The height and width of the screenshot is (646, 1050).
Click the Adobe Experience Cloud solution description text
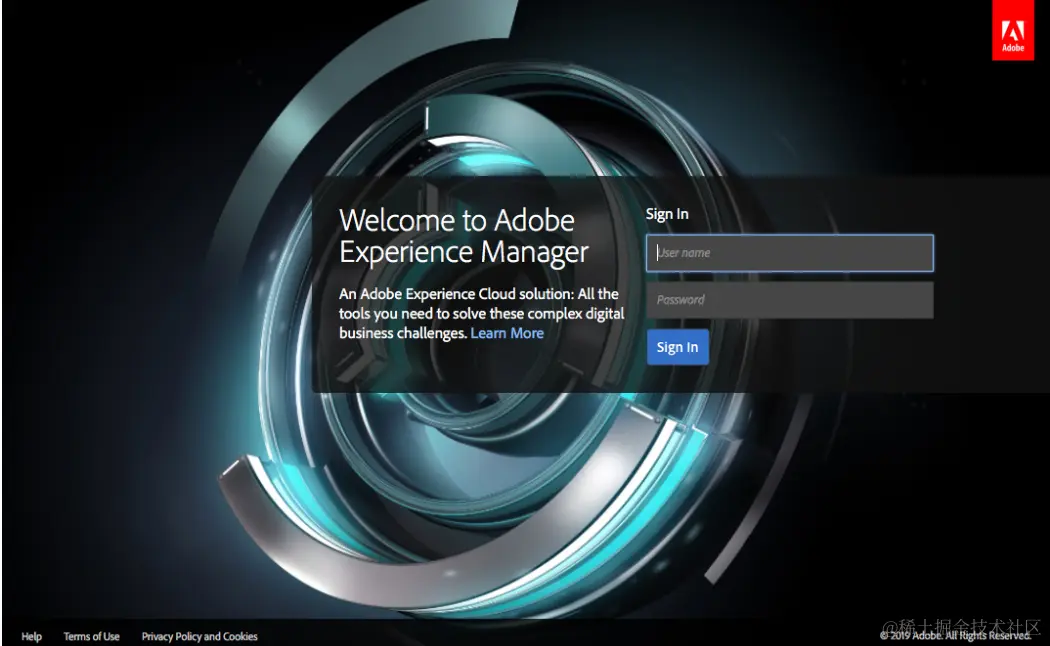click(x=481, y=313)
